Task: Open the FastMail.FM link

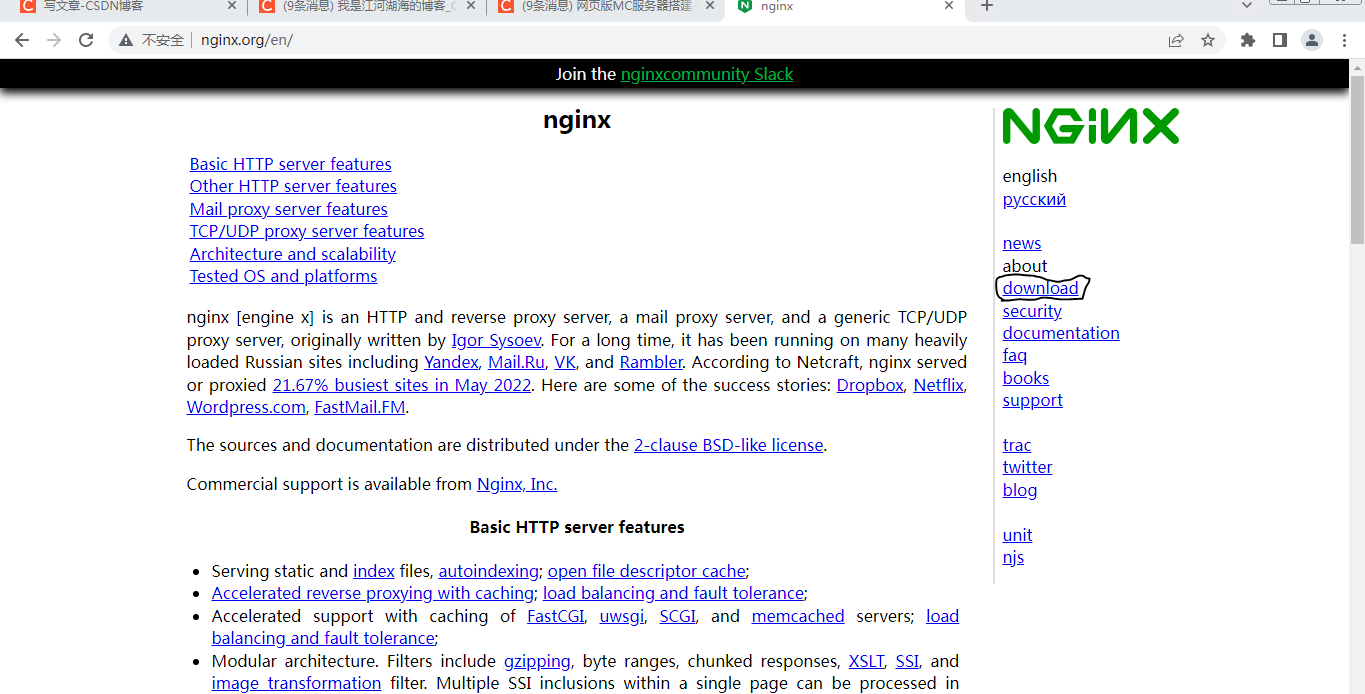Action: tap(361, 407)
